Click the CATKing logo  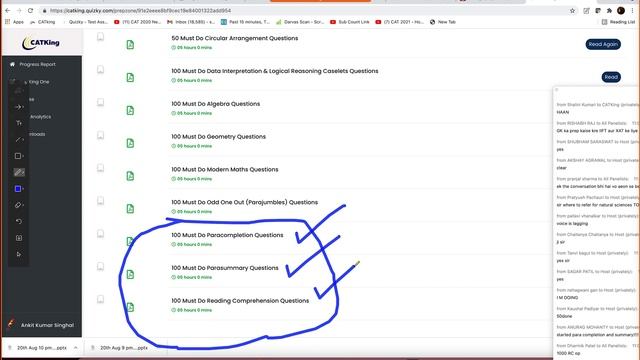click(x=41, y=42)
